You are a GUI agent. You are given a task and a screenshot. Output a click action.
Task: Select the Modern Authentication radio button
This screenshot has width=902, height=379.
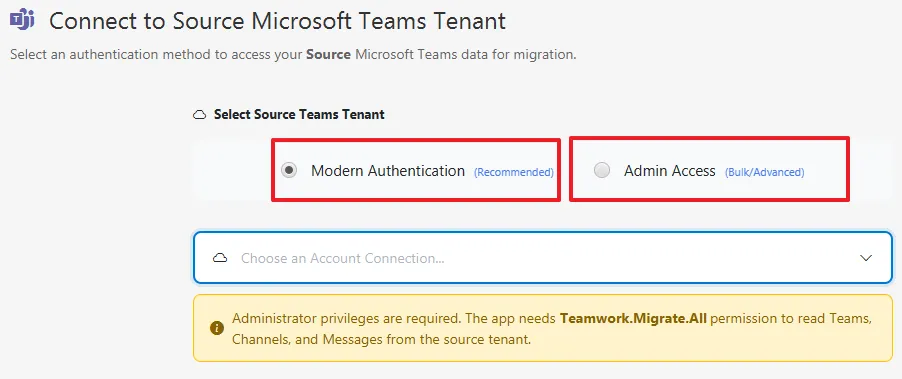pos(289,170)
